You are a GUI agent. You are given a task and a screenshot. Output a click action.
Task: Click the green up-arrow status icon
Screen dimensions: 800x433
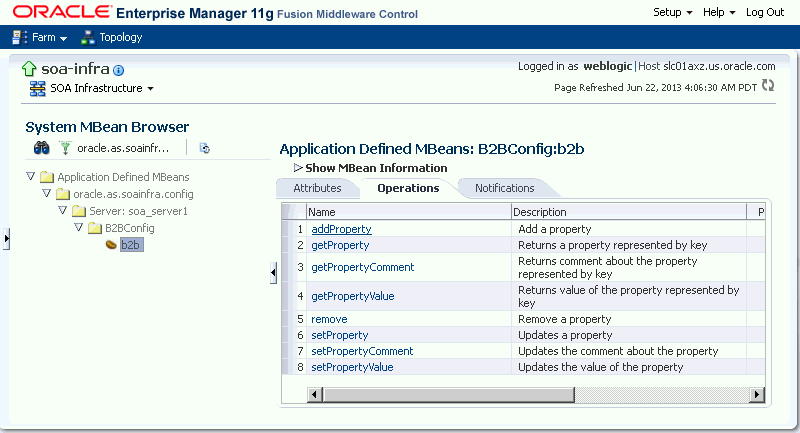click(x=29, y=69)
